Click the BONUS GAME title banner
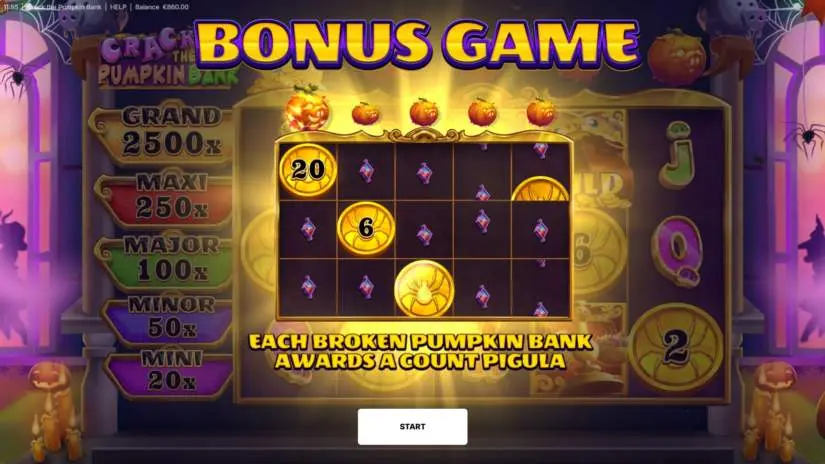 coord(418,44)
